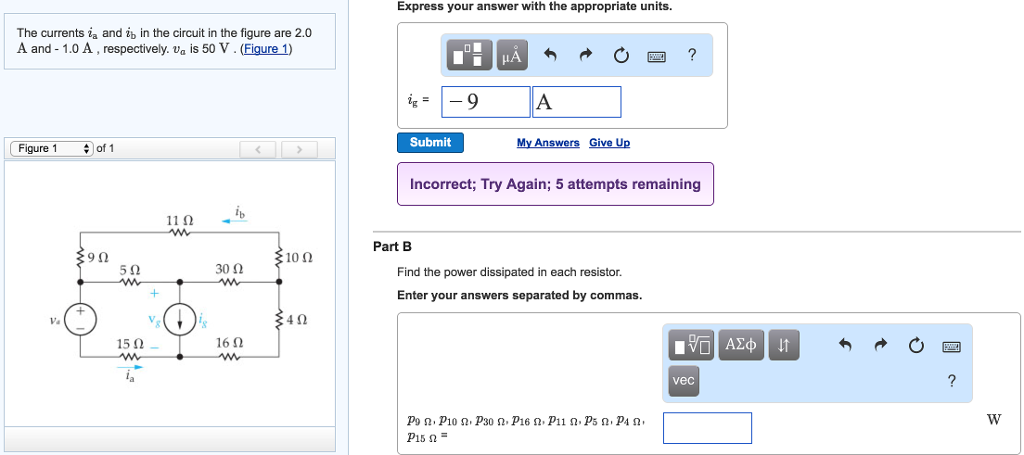Click the W unit label in Part B
Image resolution: width=1024 pixels, height=455 pixels.
[993, 420]
